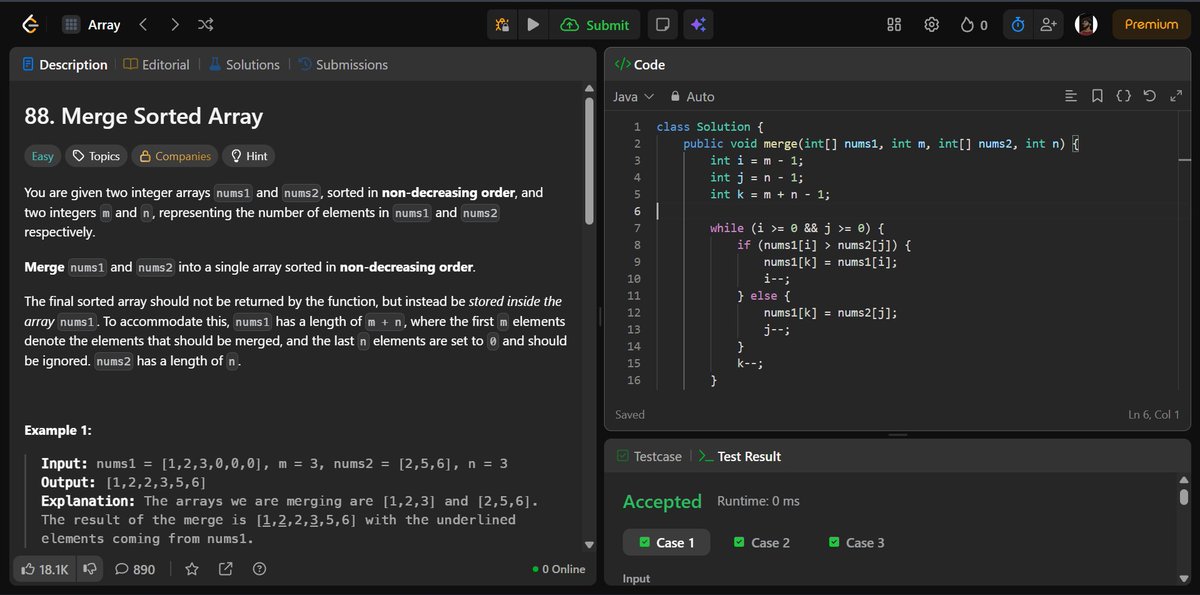Change panel layout with the grid icon

[893, 24]
